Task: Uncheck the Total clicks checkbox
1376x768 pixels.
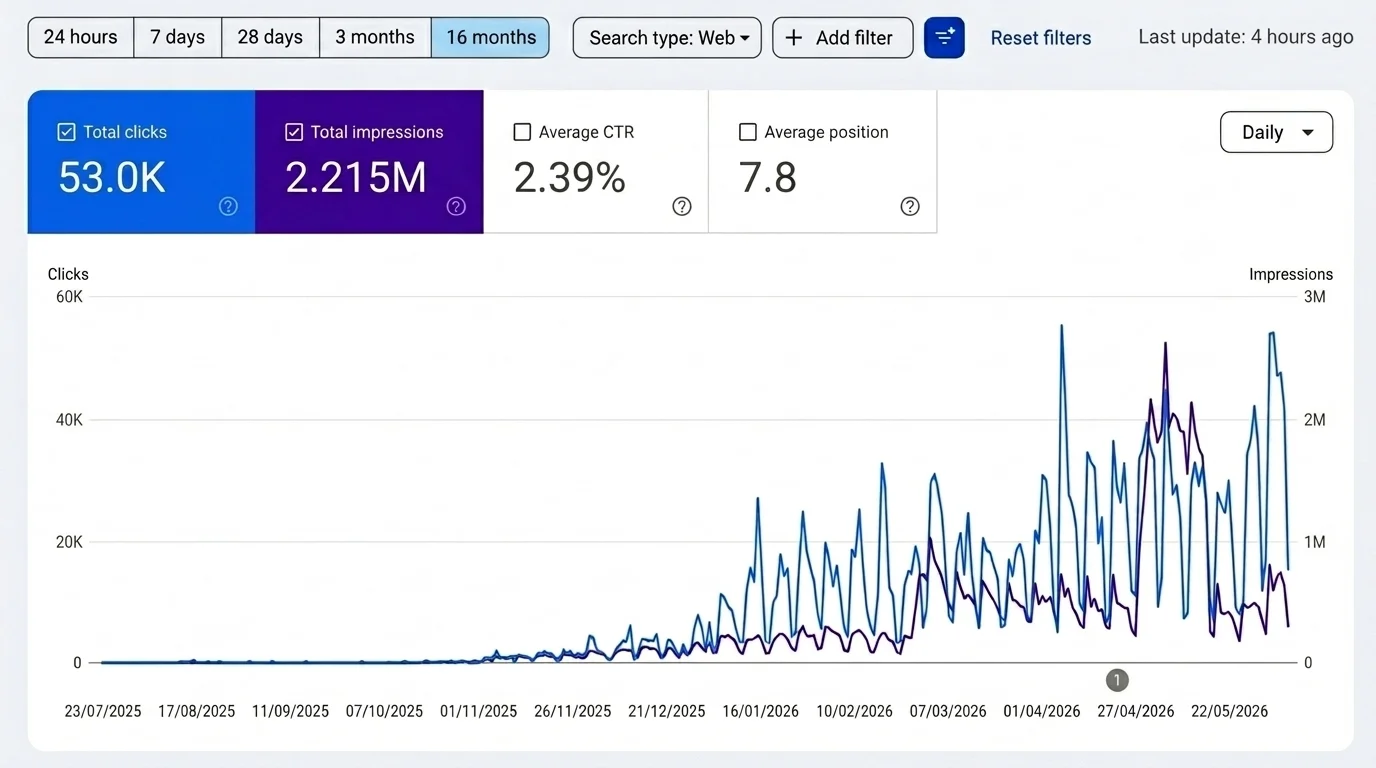Action: click(66, 132)
